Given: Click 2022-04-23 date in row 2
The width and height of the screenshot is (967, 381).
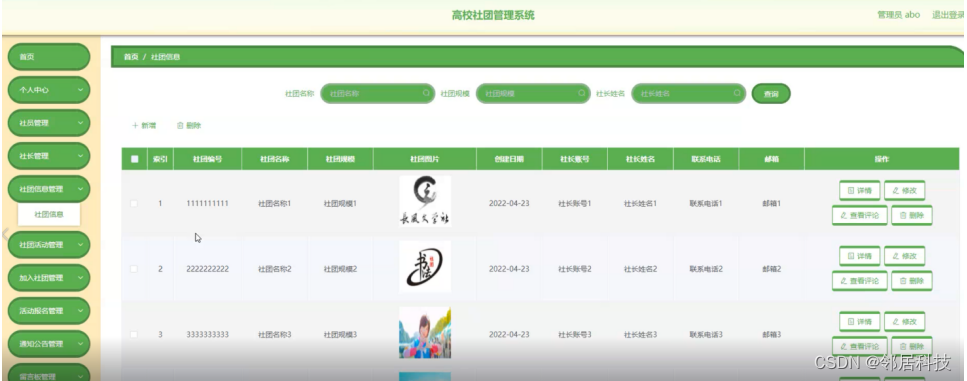Looking at the screenshot, I should coord(509,269).
